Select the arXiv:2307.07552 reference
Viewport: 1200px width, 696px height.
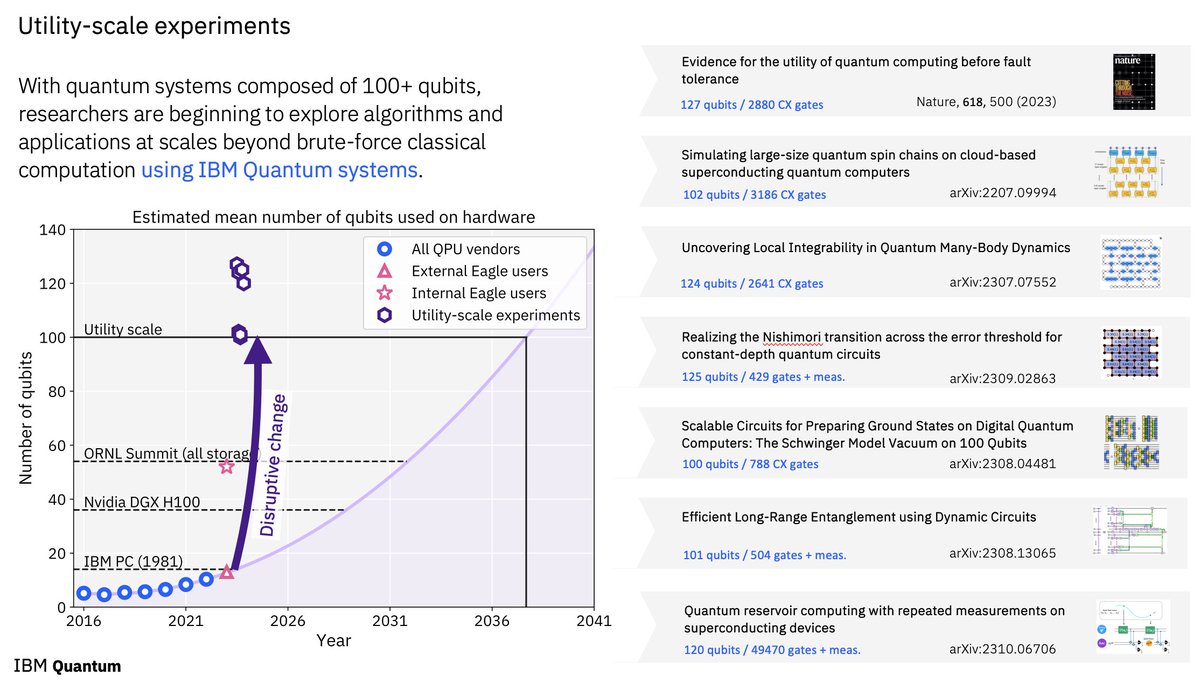1002,283
